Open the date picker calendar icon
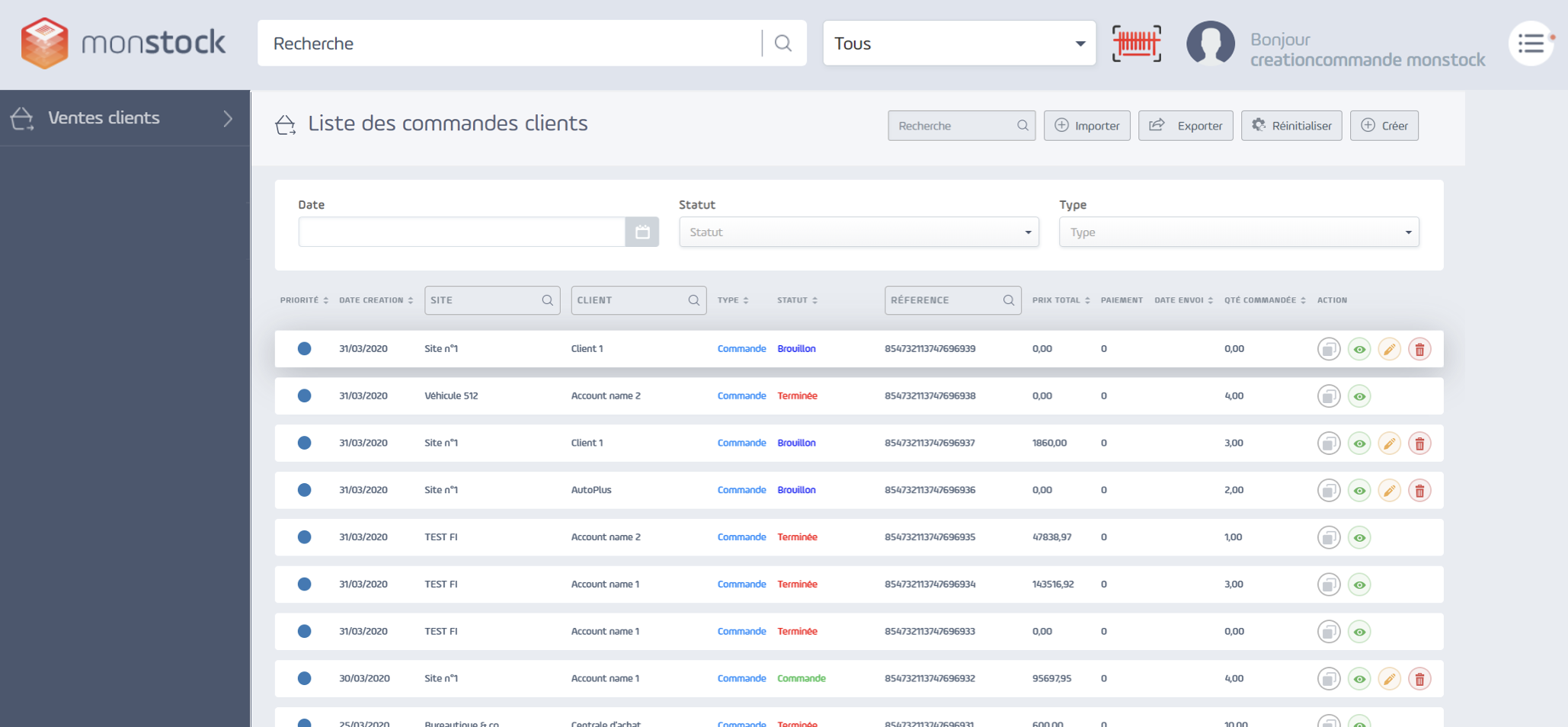The height and width of the screenshot is (727, 1568). 642,232
